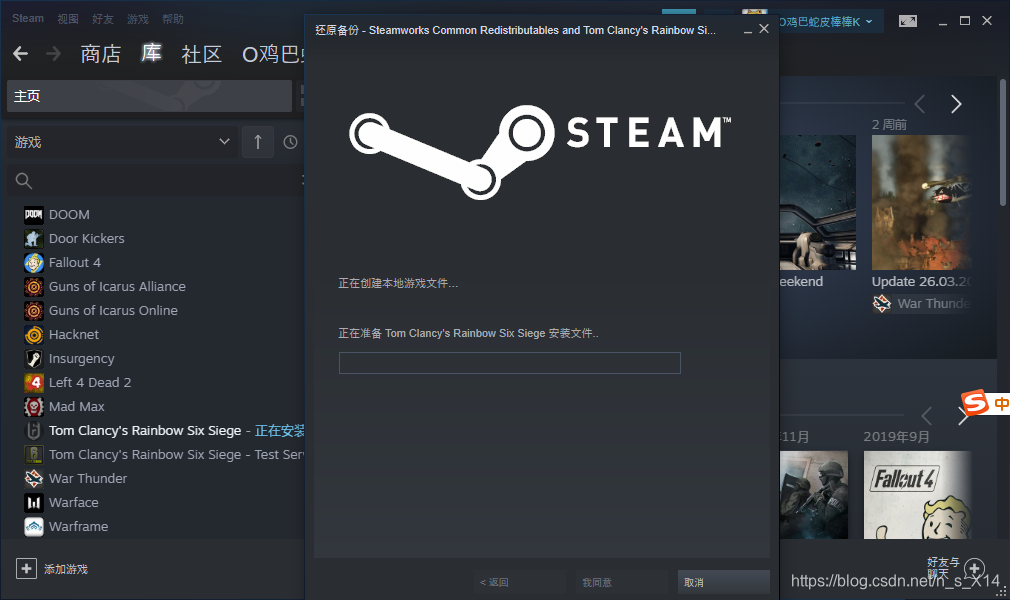Image resolution: width=1010 pixels, height=600 pixels.
Task: Click the Warface game icon
Action: pos(33,503)
